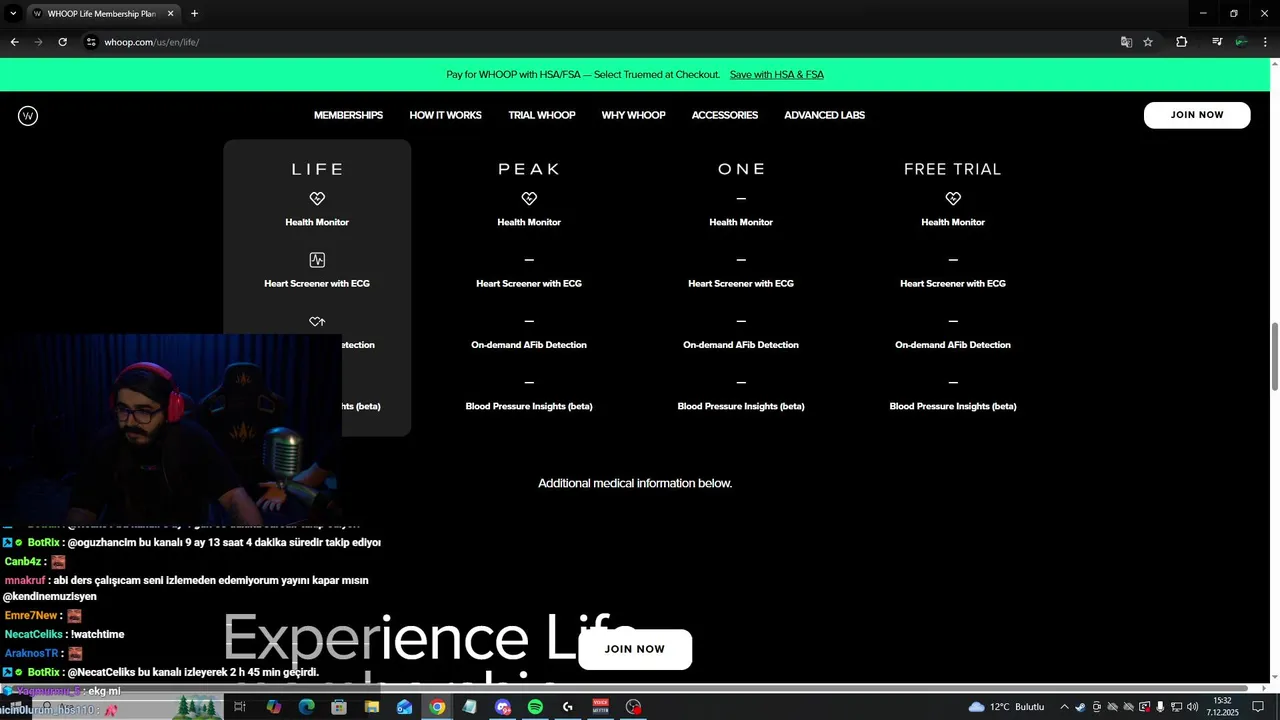The height and width of the screenshot is (720, 1280).
Task: Click the Health Monitor heart icon under FREE TRIAL
Action: (x=953, y=198)
